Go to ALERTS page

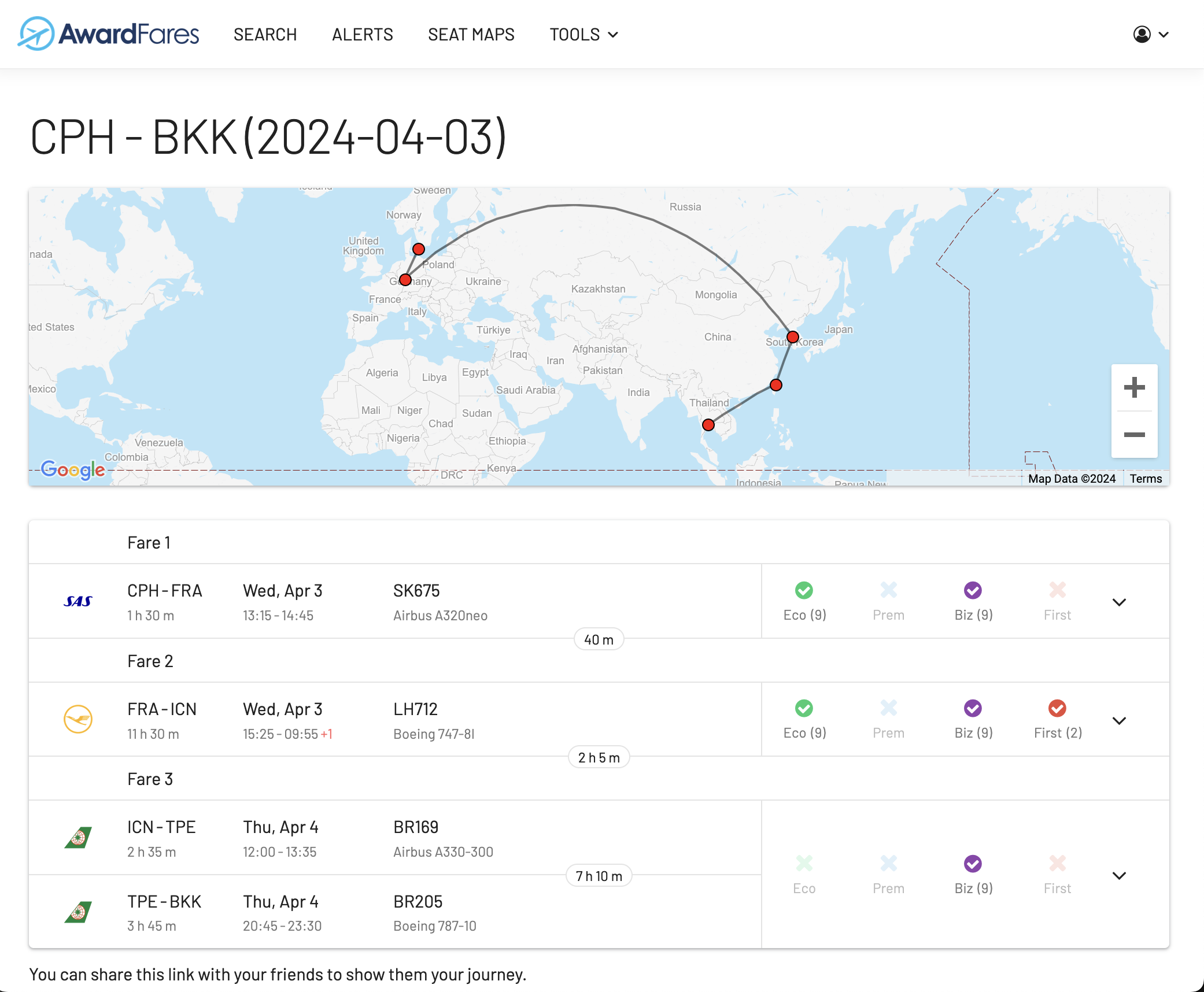(x=363, y=35)
